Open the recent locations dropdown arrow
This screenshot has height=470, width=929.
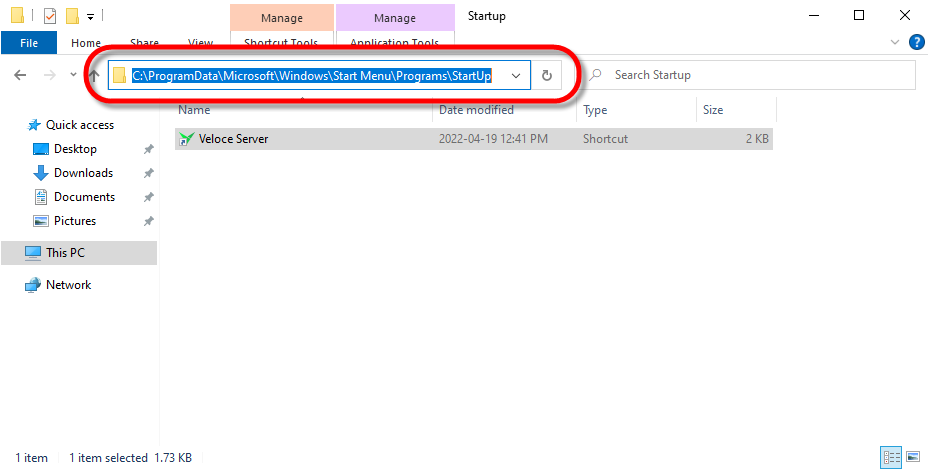tap(73, 75)
